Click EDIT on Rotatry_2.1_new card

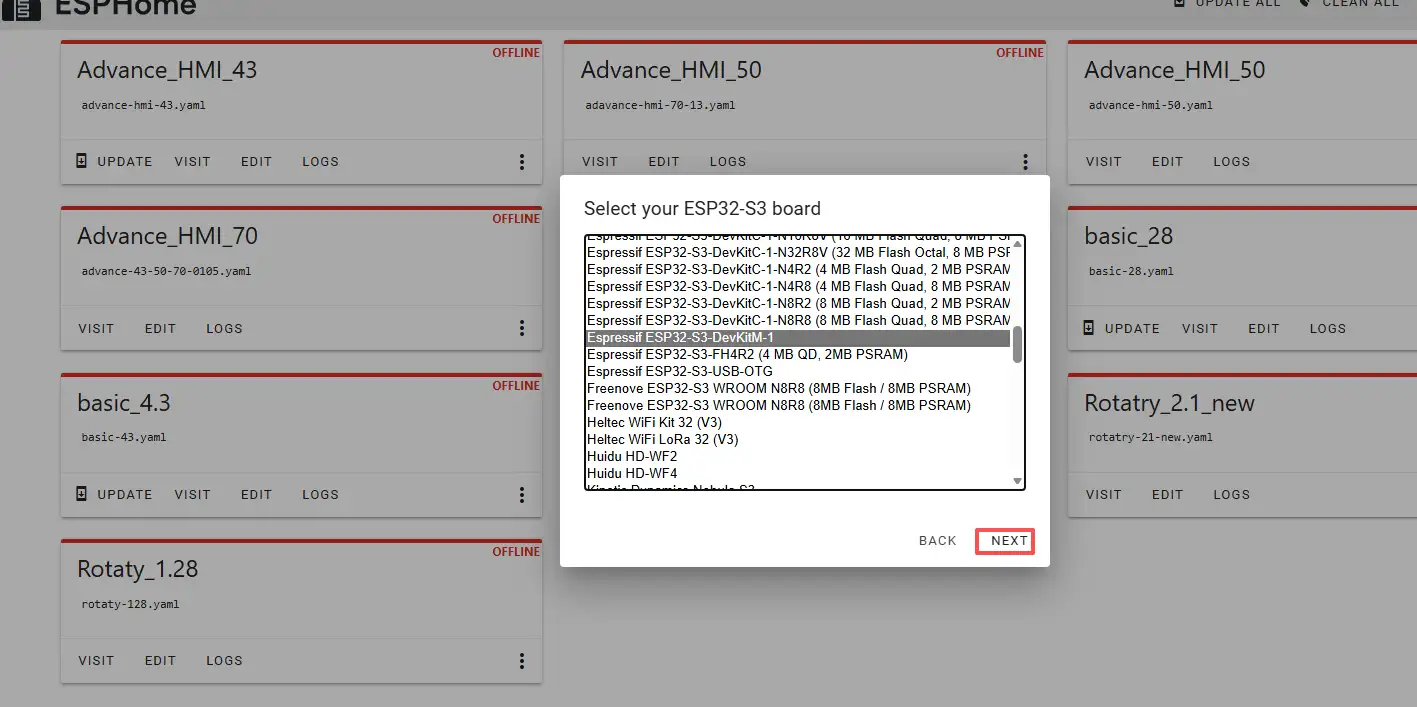tap(1167, 494)
